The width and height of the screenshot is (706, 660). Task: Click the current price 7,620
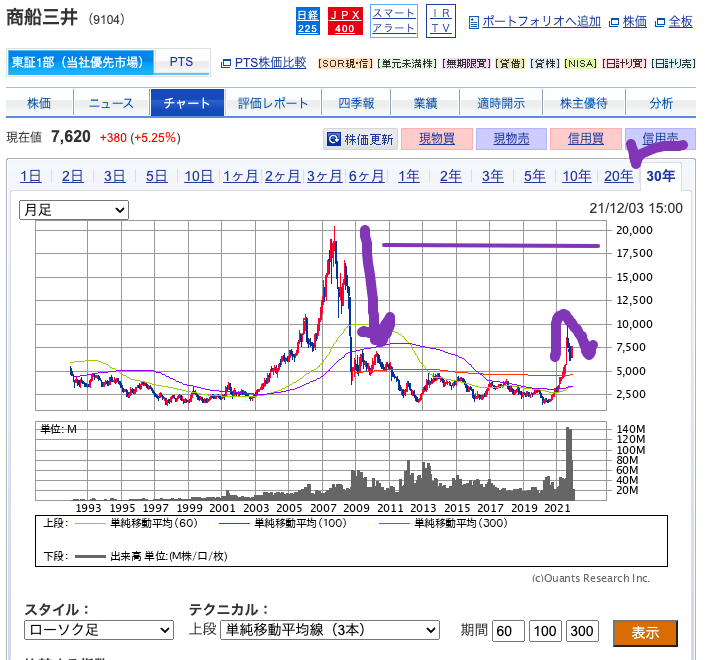pos(71,136)
